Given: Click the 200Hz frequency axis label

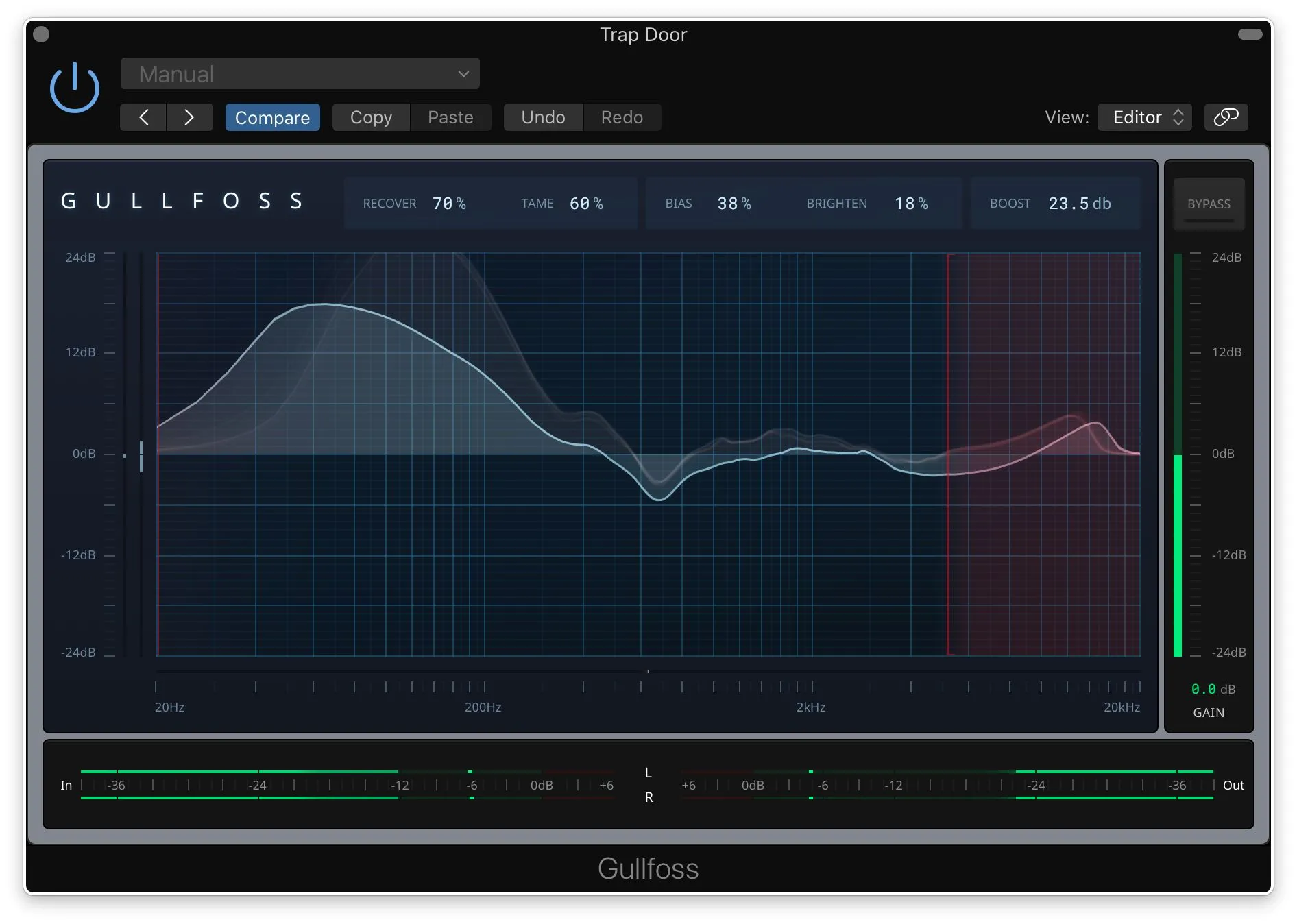Looking at the screenshot, I should tap(483, 707).
